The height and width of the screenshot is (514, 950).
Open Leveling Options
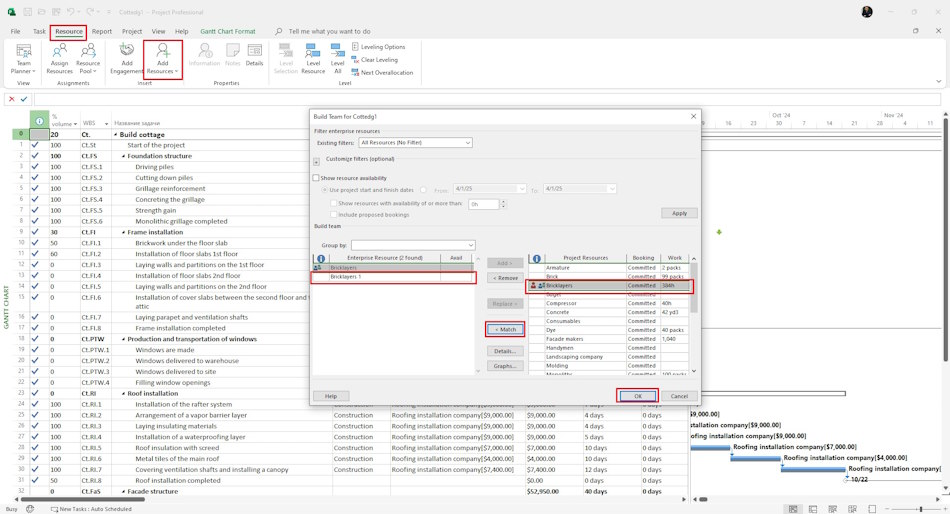[378, 47]
